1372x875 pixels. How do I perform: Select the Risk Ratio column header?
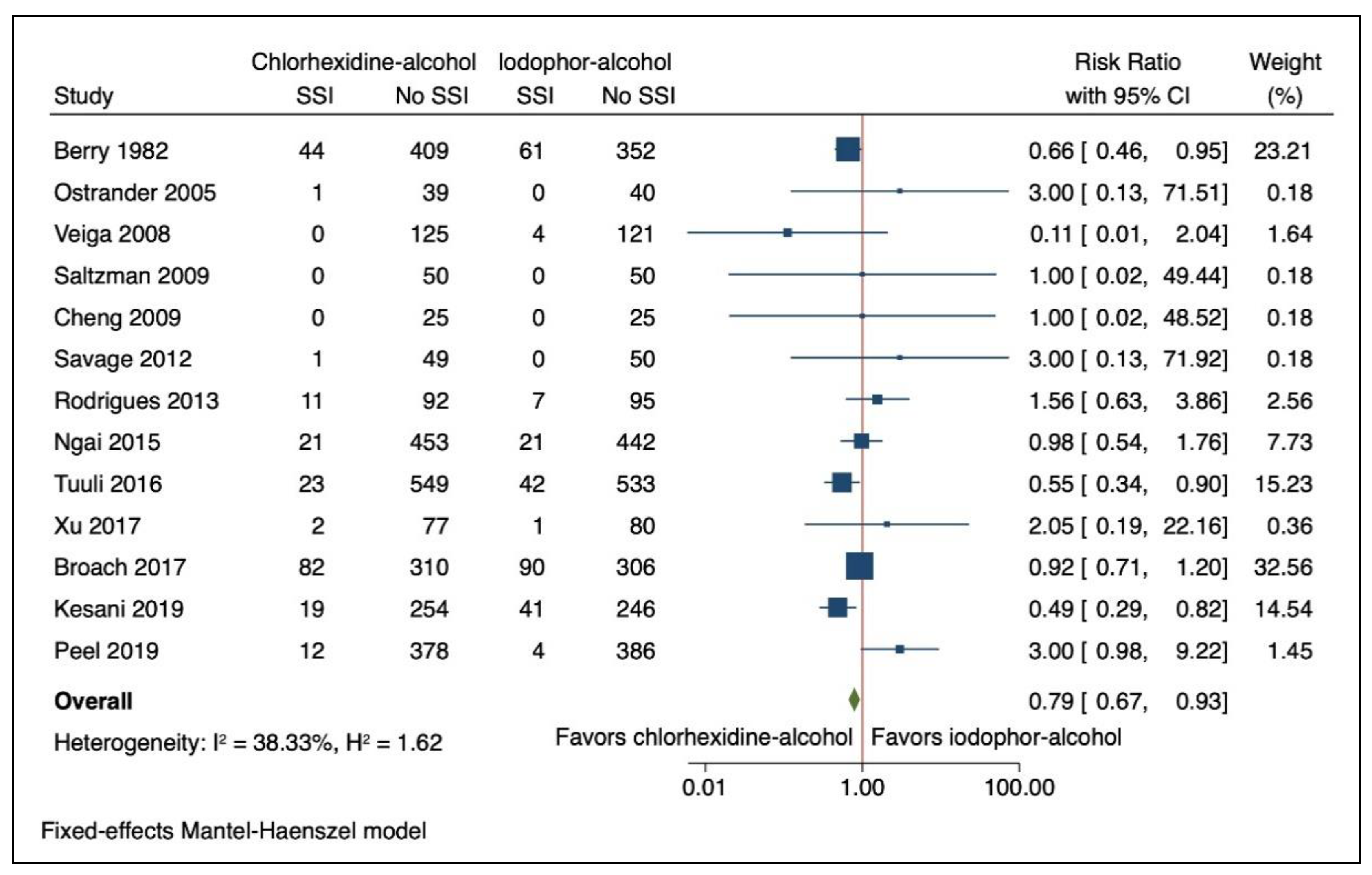[x=1128, y=79]
